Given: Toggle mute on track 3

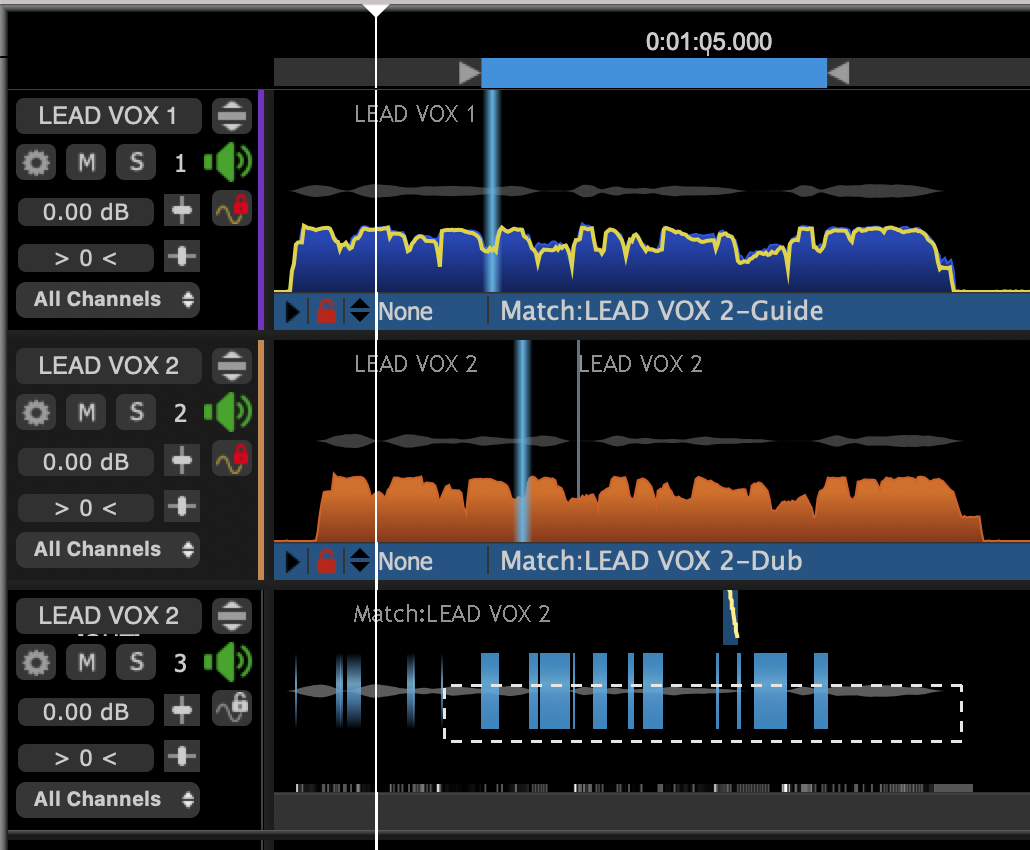Looking at the screenshot, I should [x=87, y=661].
